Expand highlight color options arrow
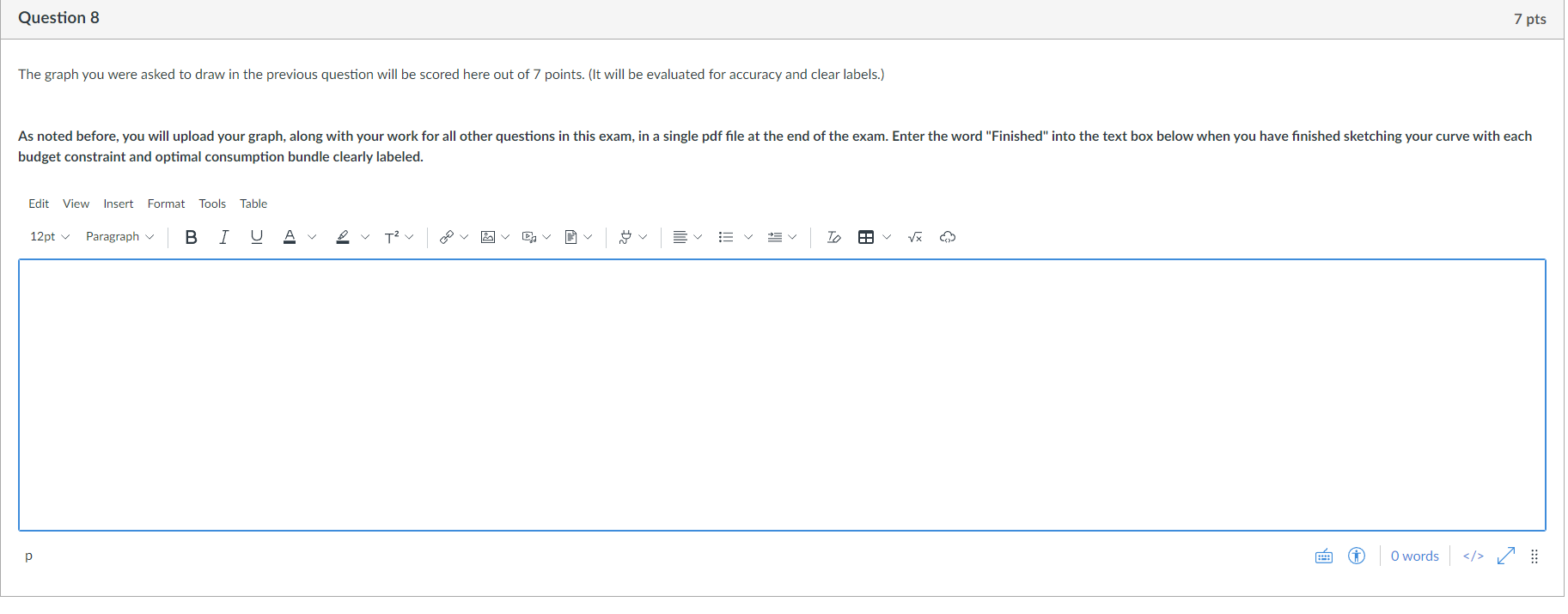This screenshot has height=614, width=1568. 365,237
